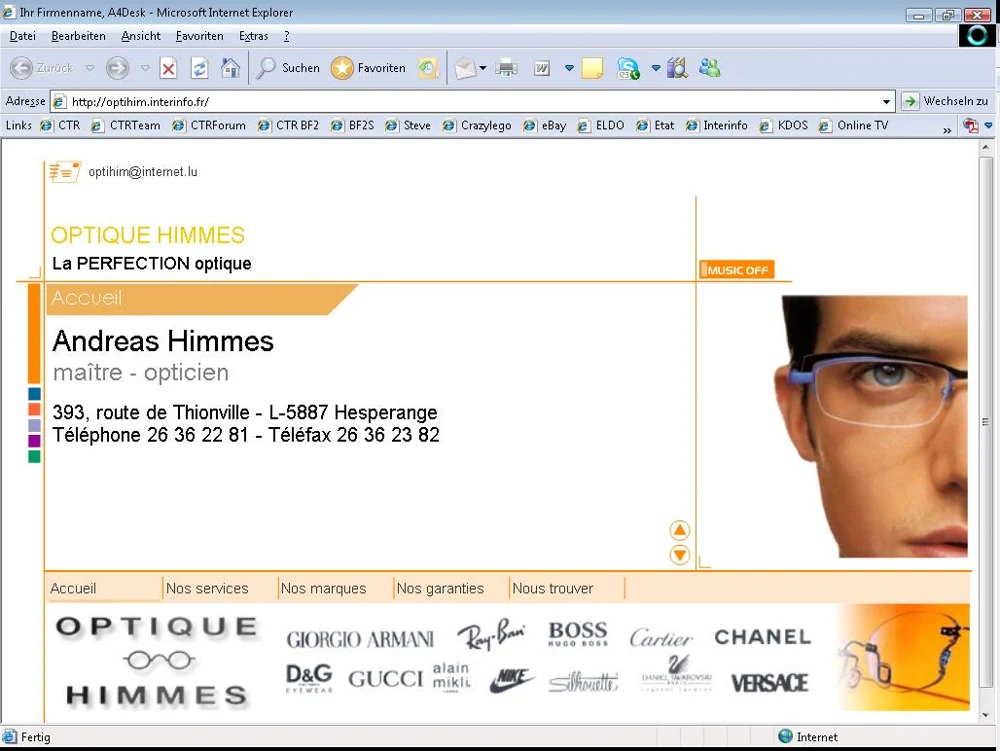Open the CTRForum link bookmark

click(x=209, y=126)
